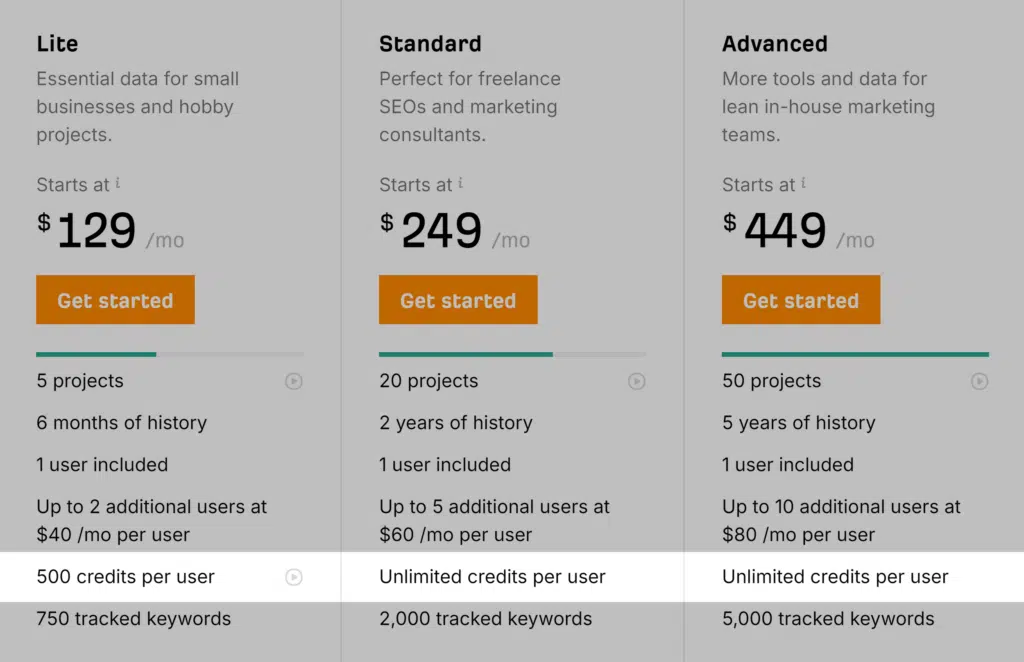Click the 5,000 tracked keywords row
This screenshot has height=662, width=1024.
click(x=828, y=619)
